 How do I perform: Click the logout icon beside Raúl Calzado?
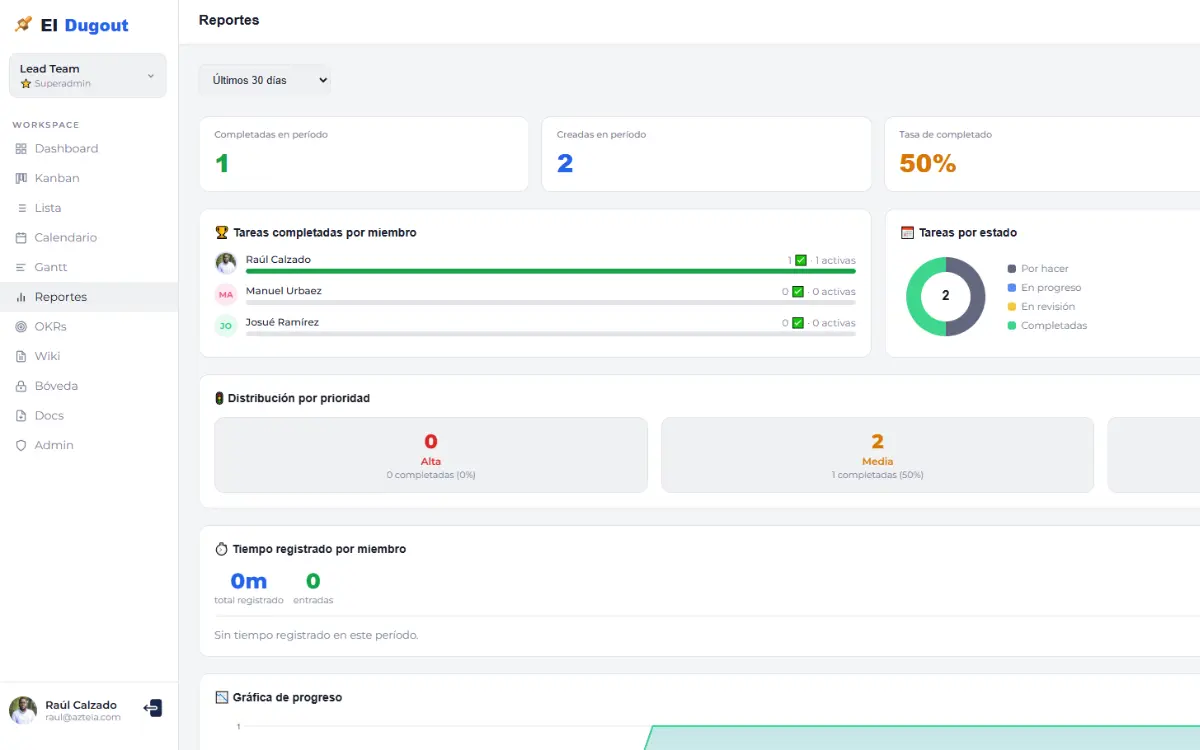click(153, 708)
